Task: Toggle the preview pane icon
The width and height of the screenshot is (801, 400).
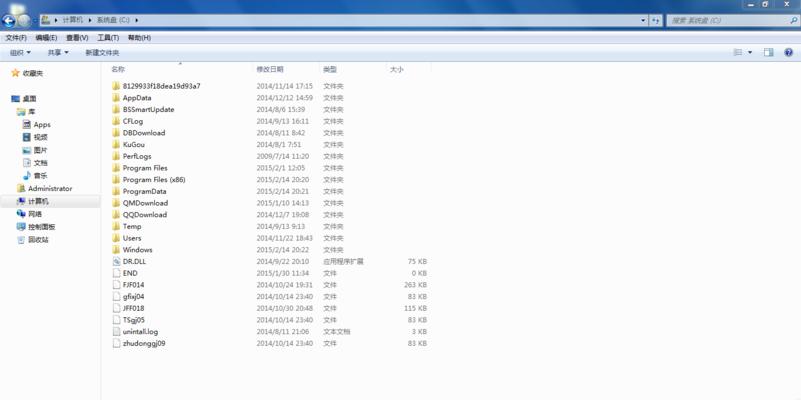Action: (x=768, y=53)
